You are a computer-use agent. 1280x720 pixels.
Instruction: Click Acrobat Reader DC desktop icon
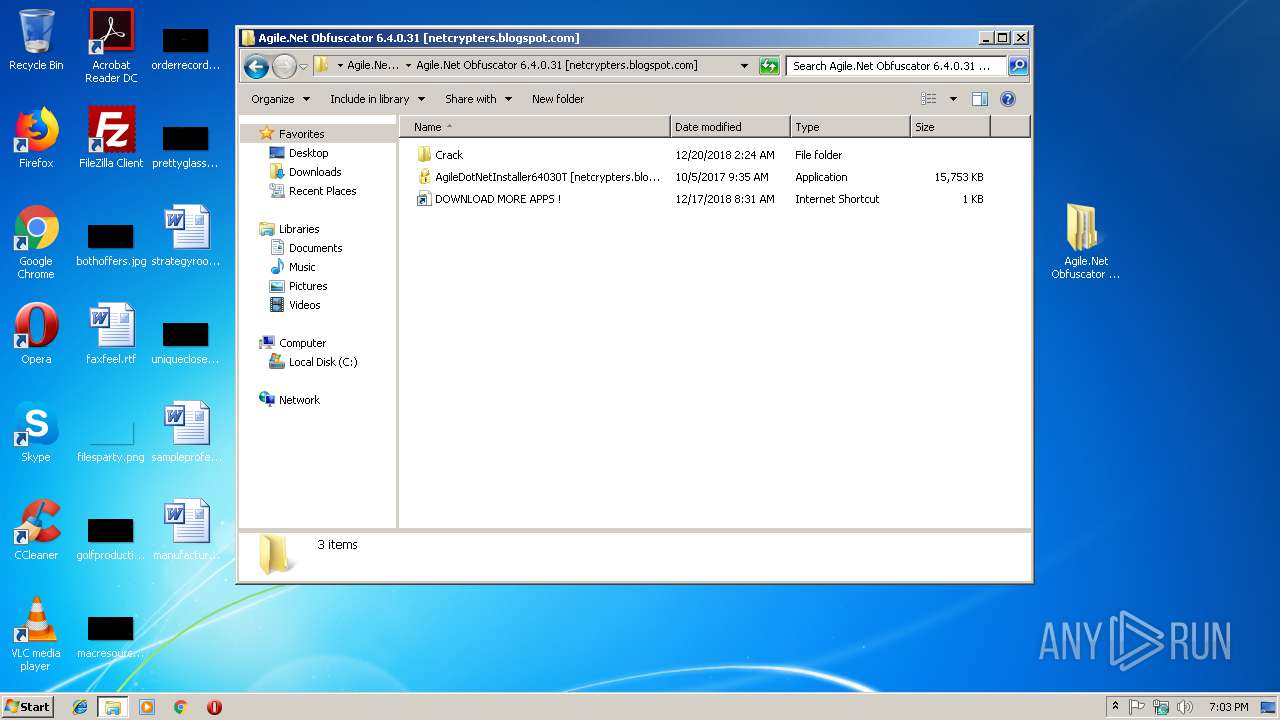point(111,45)
